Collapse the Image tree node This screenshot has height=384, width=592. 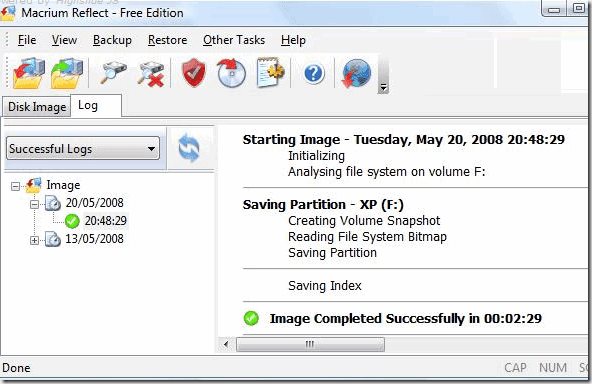[15, 186]
